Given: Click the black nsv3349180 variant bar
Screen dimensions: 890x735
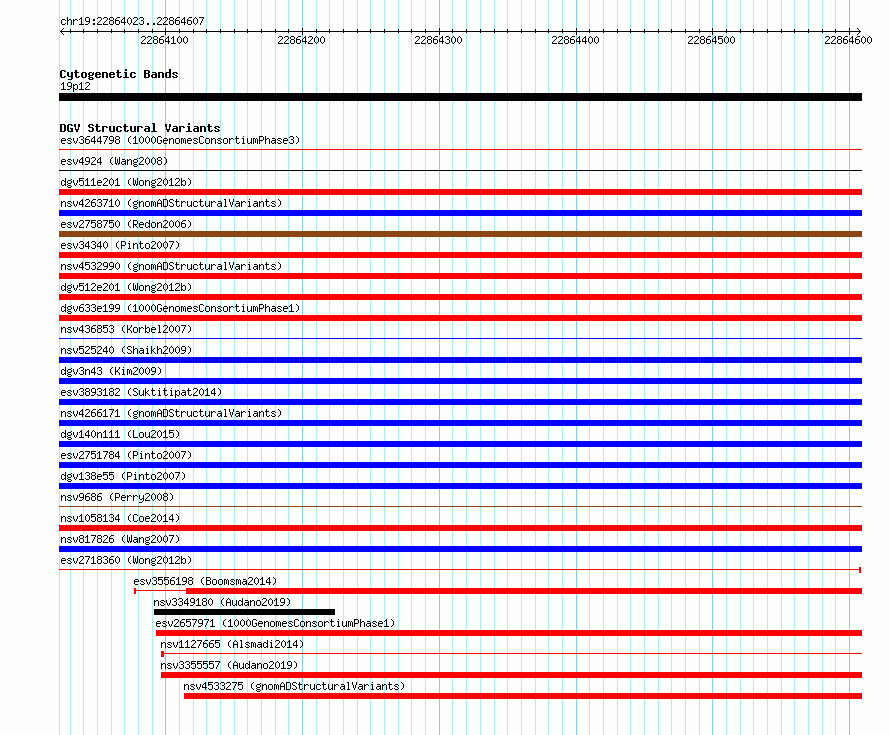Looking at the screenshot, I should [244, 612].
